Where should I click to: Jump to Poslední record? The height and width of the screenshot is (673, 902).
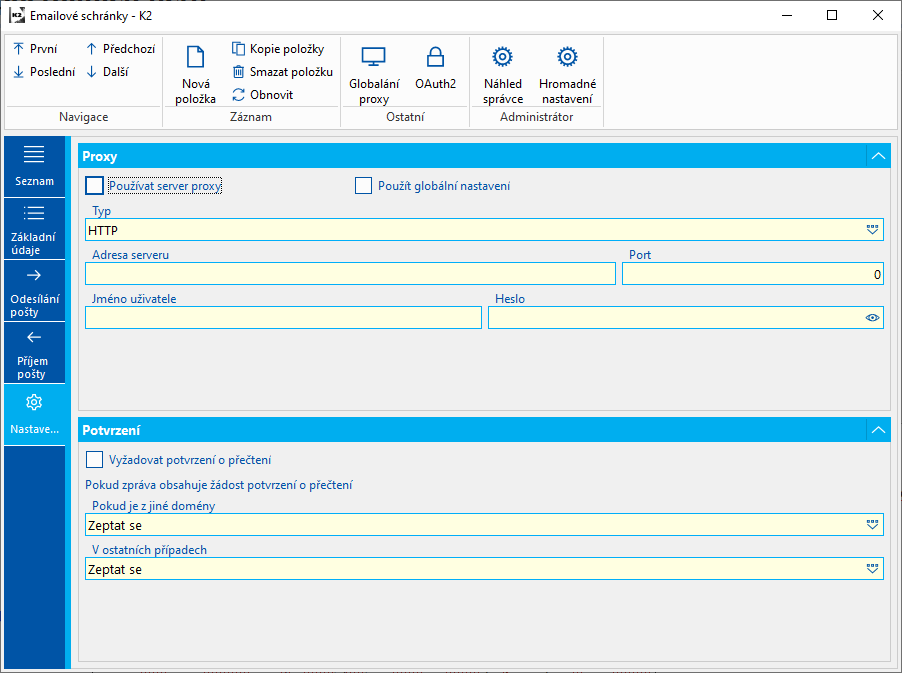(x=43, y=72)
